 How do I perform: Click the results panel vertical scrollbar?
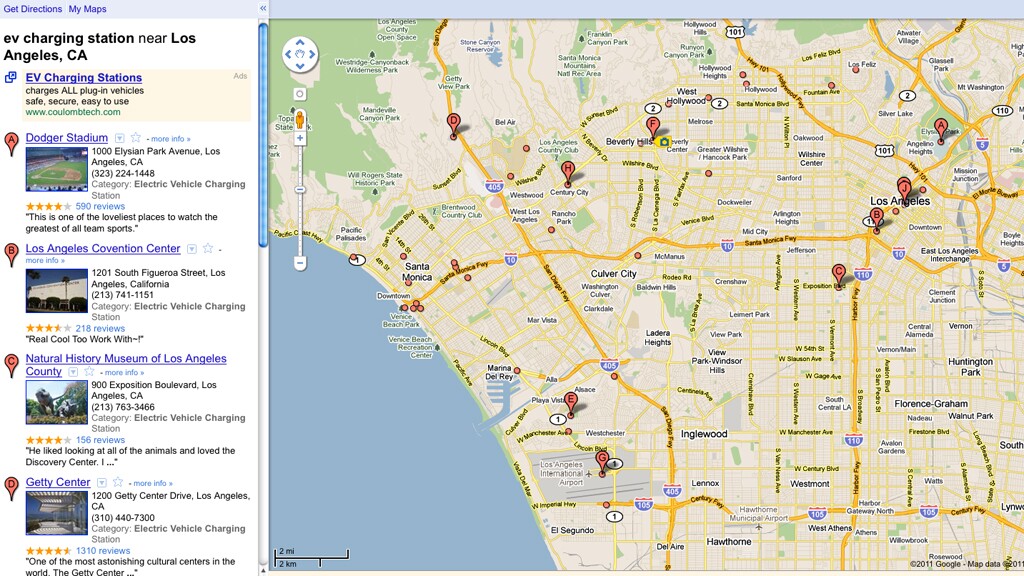[263, 135]
